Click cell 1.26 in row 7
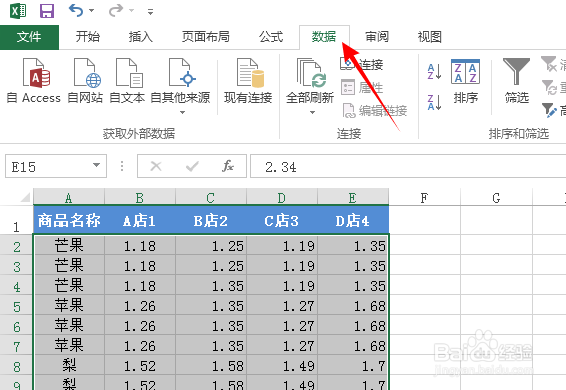Viewport: 566px width, 390px height. 140,346
